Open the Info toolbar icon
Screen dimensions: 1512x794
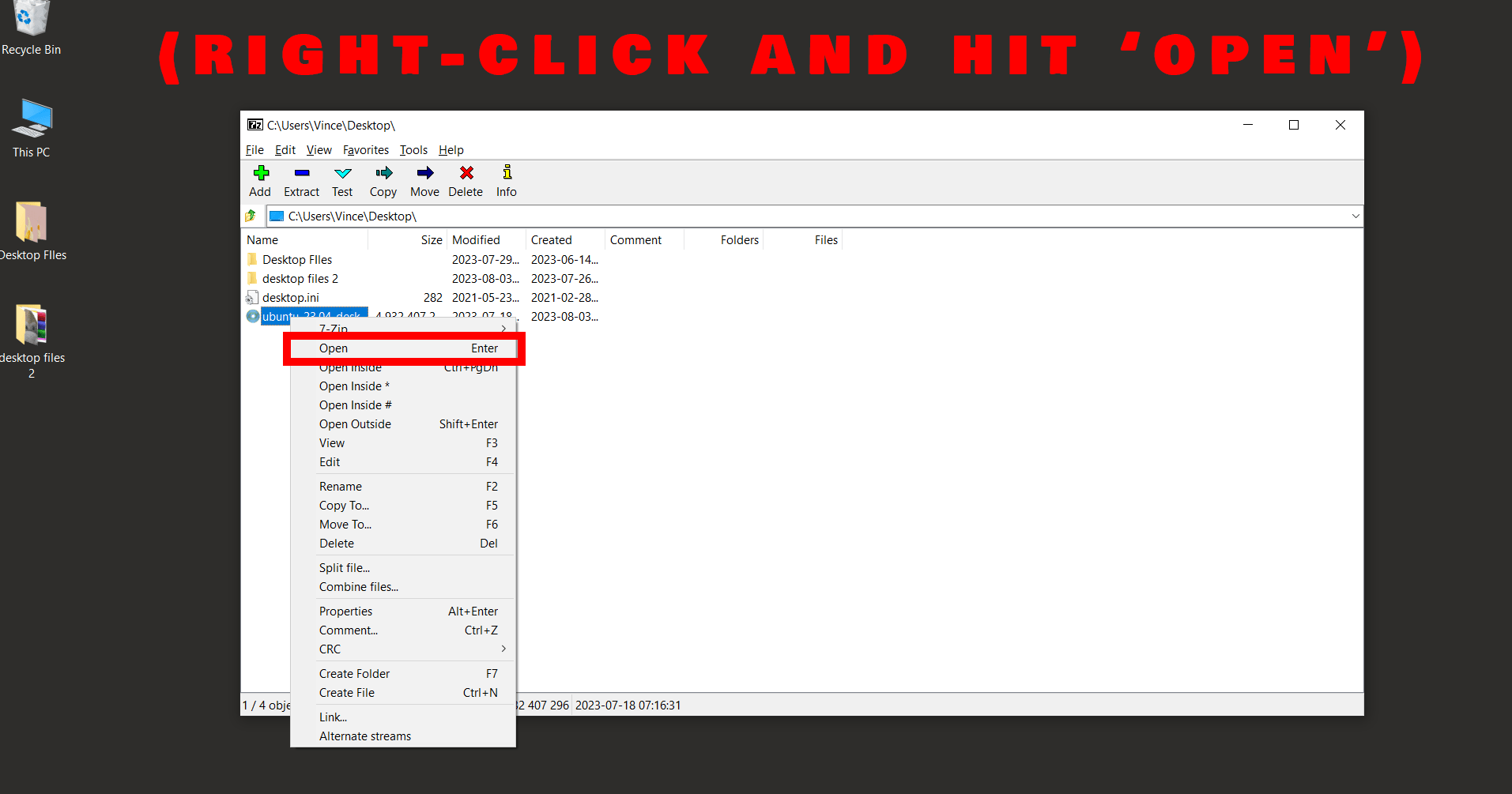pyautogui.click(x=506, y=180)
